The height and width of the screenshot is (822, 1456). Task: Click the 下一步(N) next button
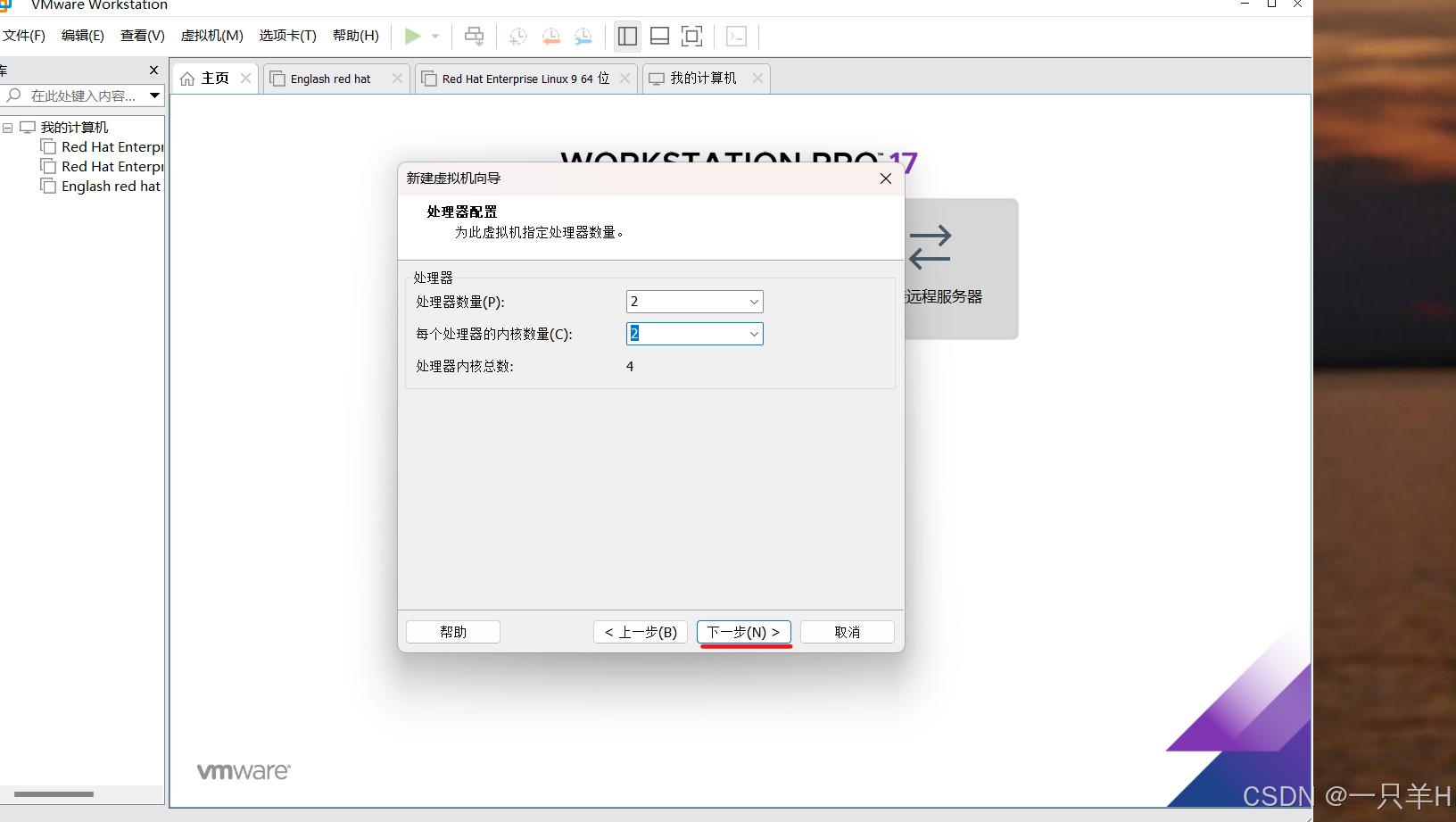pyautogui.click(x=744, y=632)
